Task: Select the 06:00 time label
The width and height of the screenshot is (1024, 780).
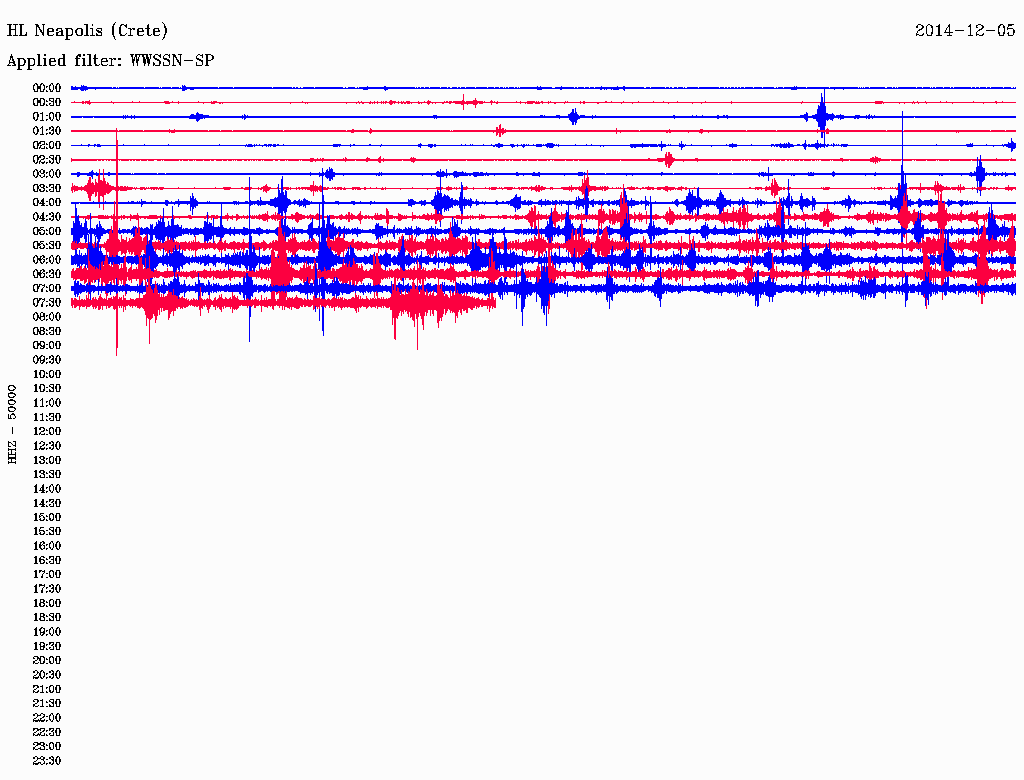Action: pos(47,259)
